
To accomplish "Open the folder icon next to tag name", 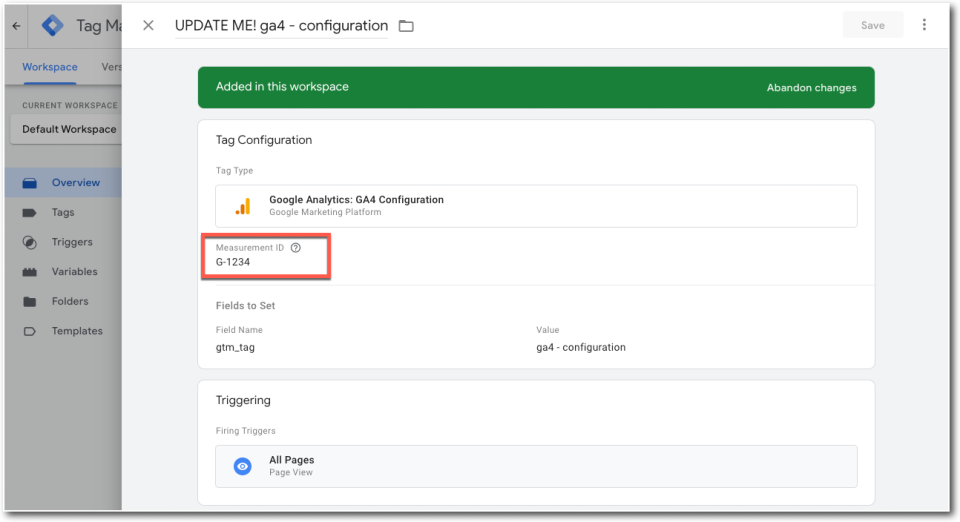I will click(406, 26).
